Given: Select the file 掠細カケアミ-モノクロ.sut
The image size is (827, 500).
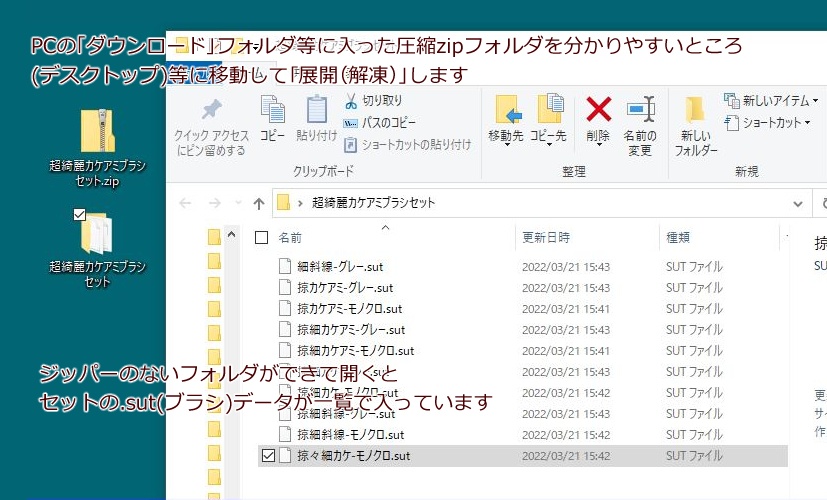Looking at the screenshot, I should pyautogui.click(x=356, y=351).
